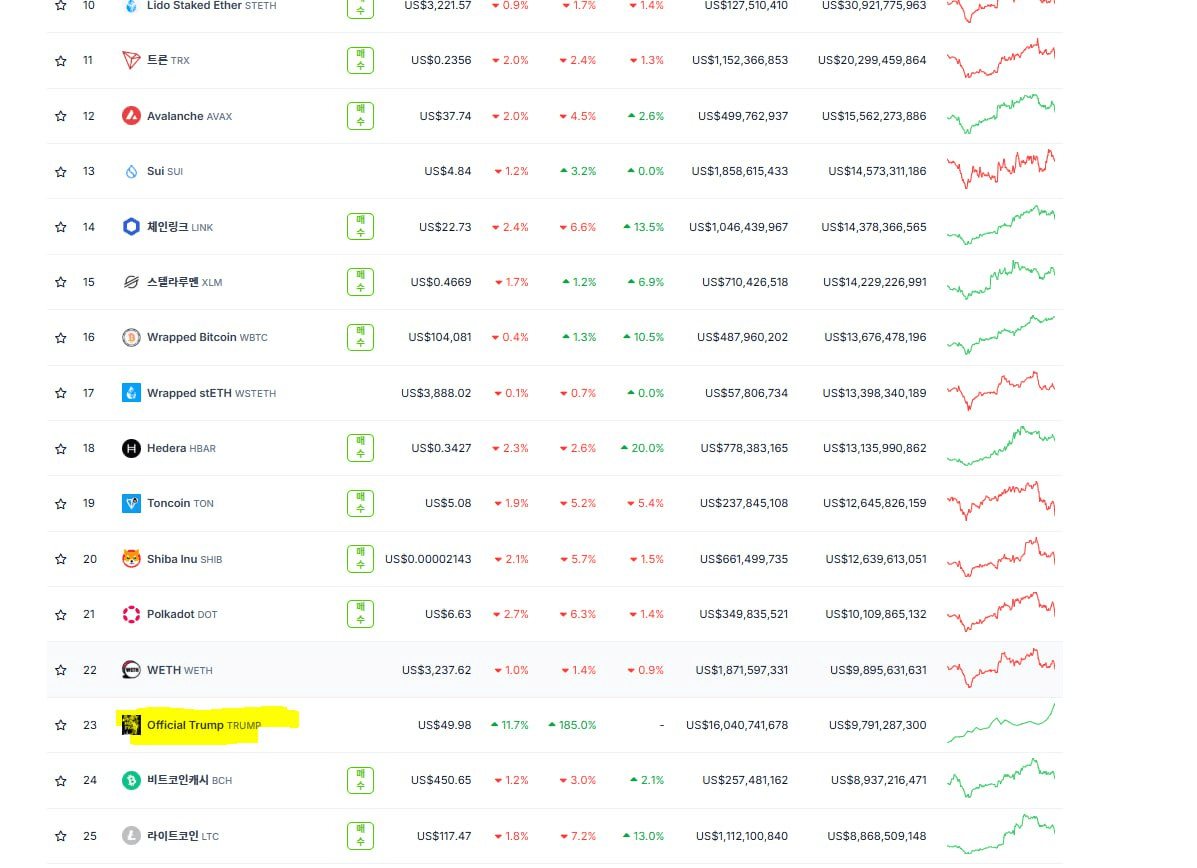Click the Sui water-drop logo icon

point(131,172)
